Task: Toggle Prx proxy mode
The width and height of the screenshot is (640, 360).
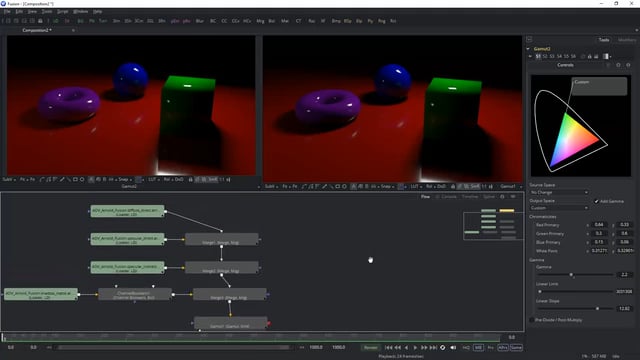Action: [x=491, y=347]
